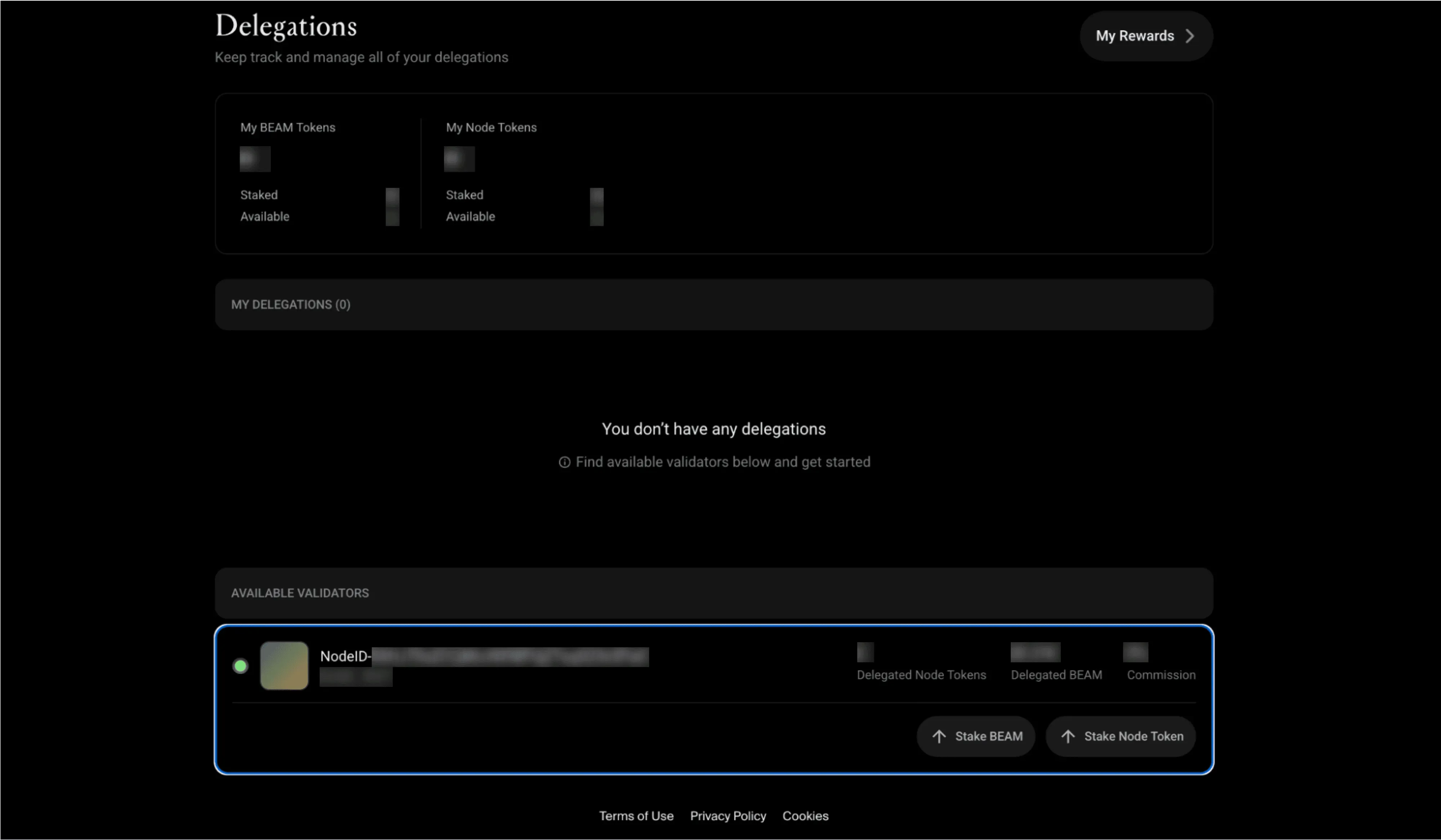Screen dimensions: 1441x840
Task: Click the Stake Node Token button
Action: coord(1121,737)
